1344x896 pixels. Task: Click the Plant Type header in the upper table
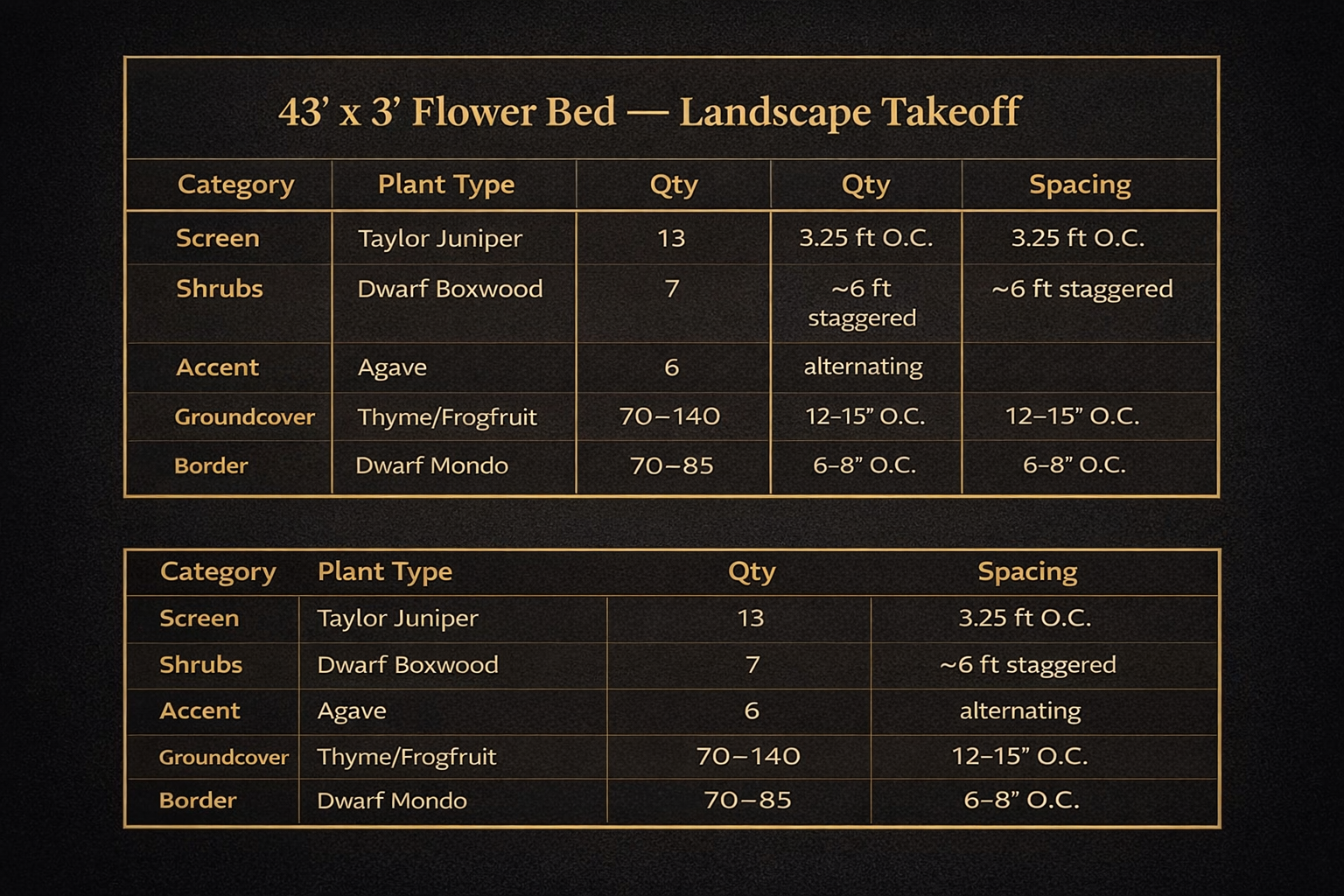click(445, 185)
